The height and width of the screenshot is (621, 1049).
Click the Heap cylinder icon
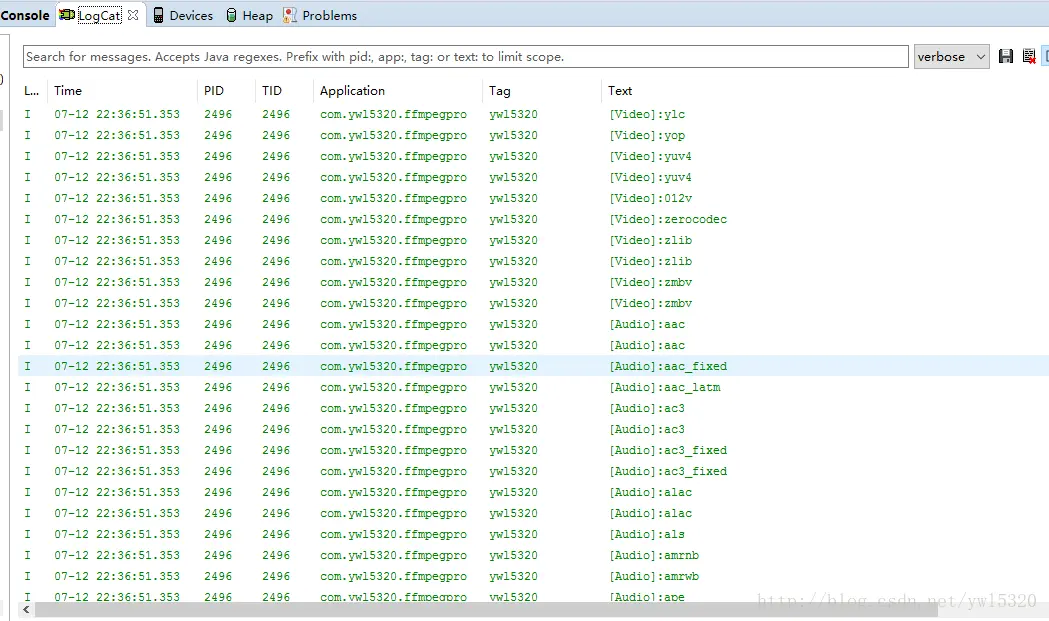[x=231, y=15]
